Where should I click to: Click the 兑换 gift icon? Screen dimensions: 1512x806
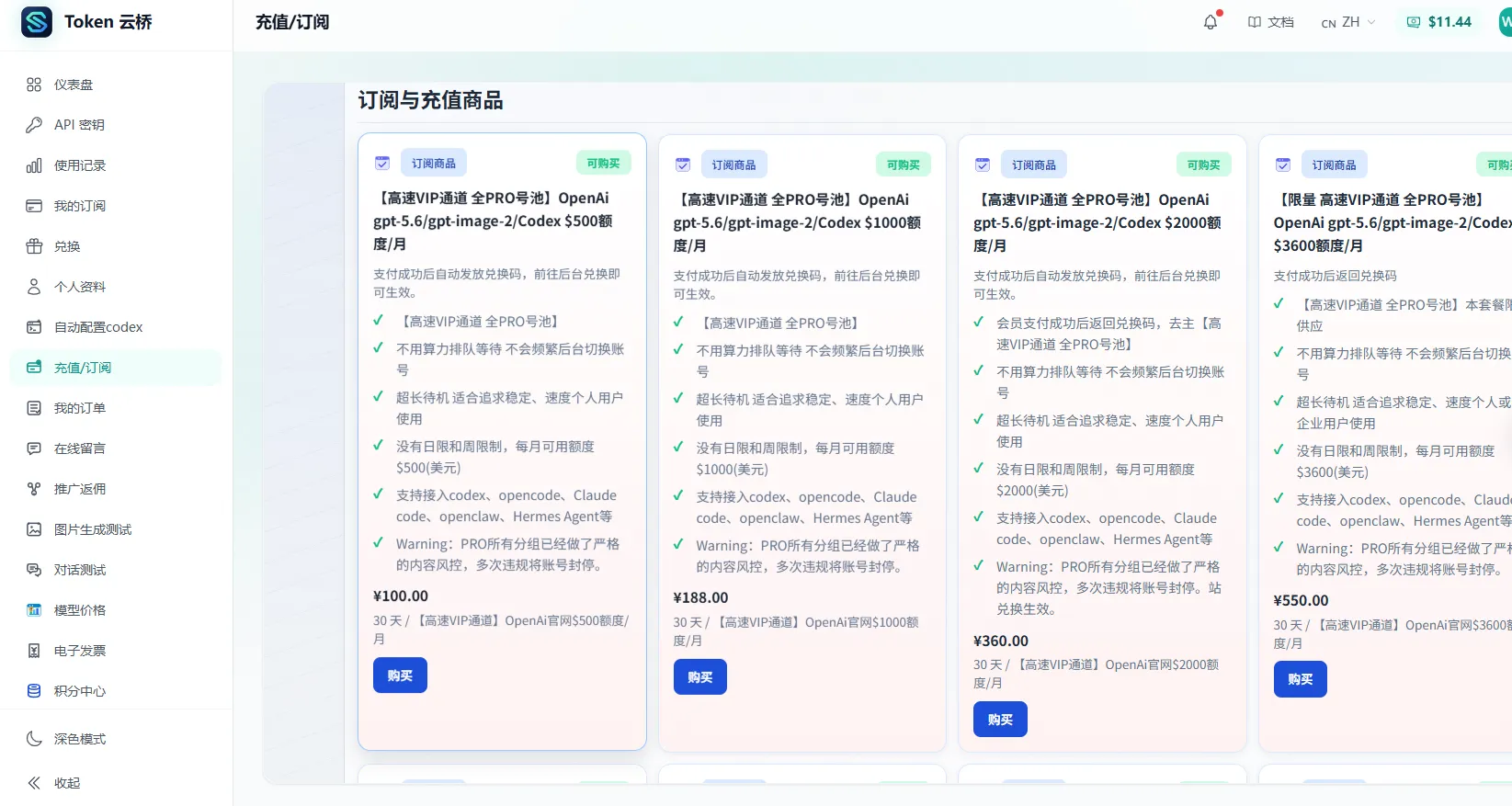click(34, 246)
